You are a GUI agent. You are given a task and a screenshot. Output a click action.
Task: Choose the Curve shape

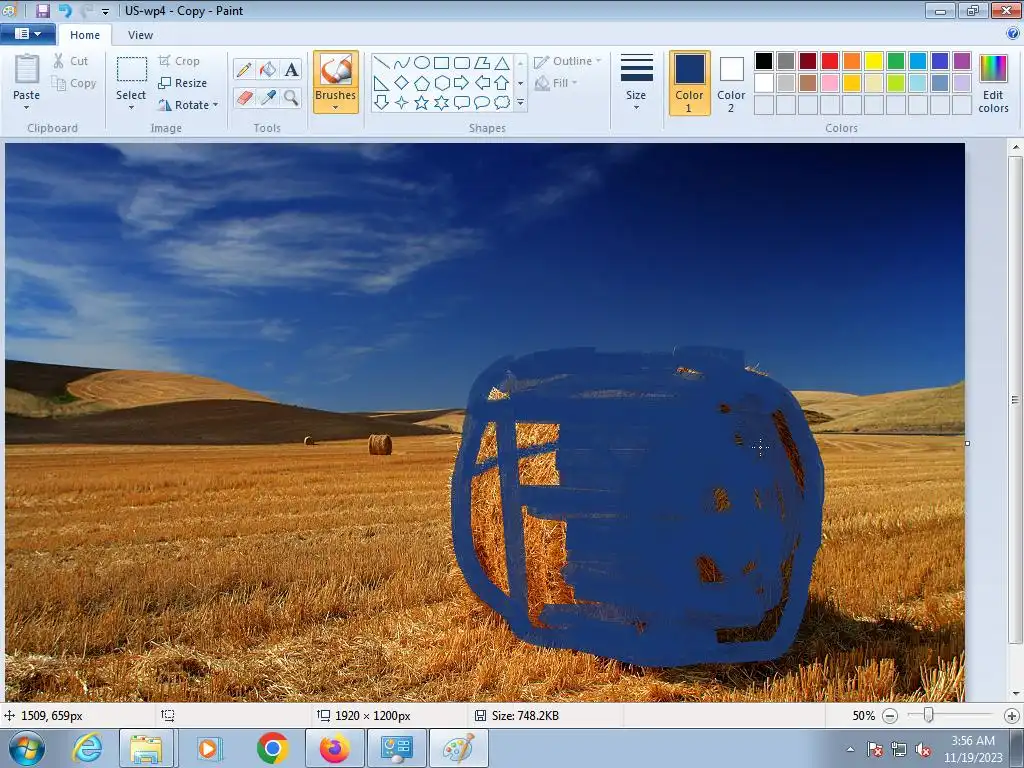(402, 63)
